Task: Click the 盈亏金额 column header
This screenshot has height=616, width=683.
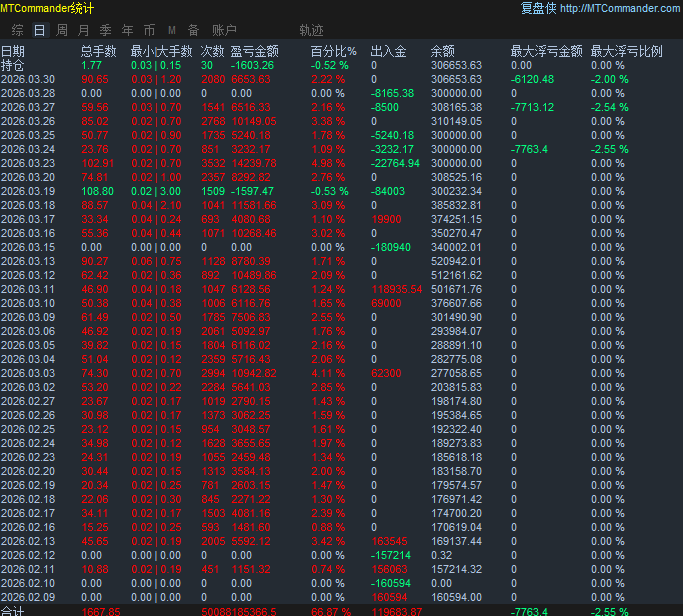Action: point(254,51)
